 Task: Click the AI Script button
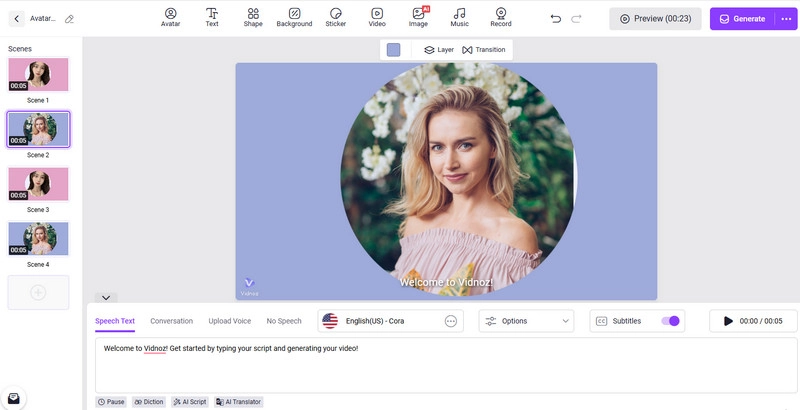coord(189,402)
